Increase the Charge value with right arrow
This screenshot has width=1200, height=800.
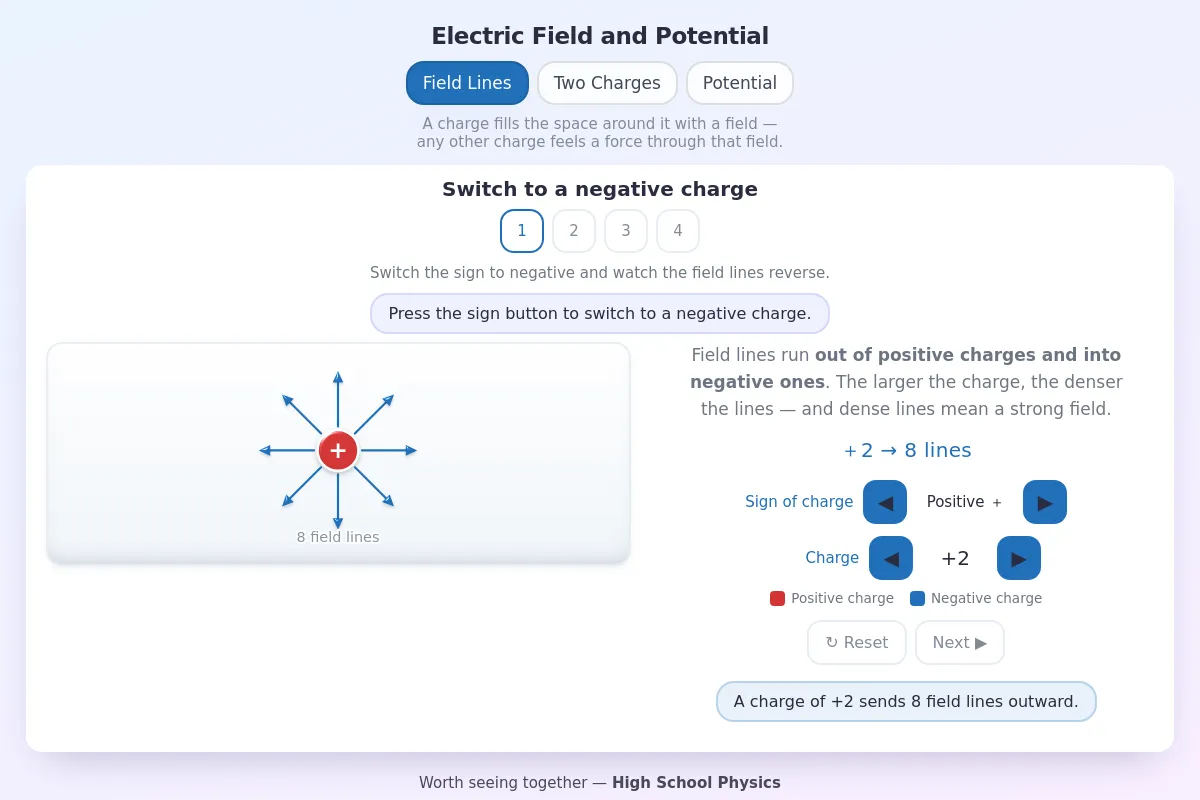(x=1019, y=558)
